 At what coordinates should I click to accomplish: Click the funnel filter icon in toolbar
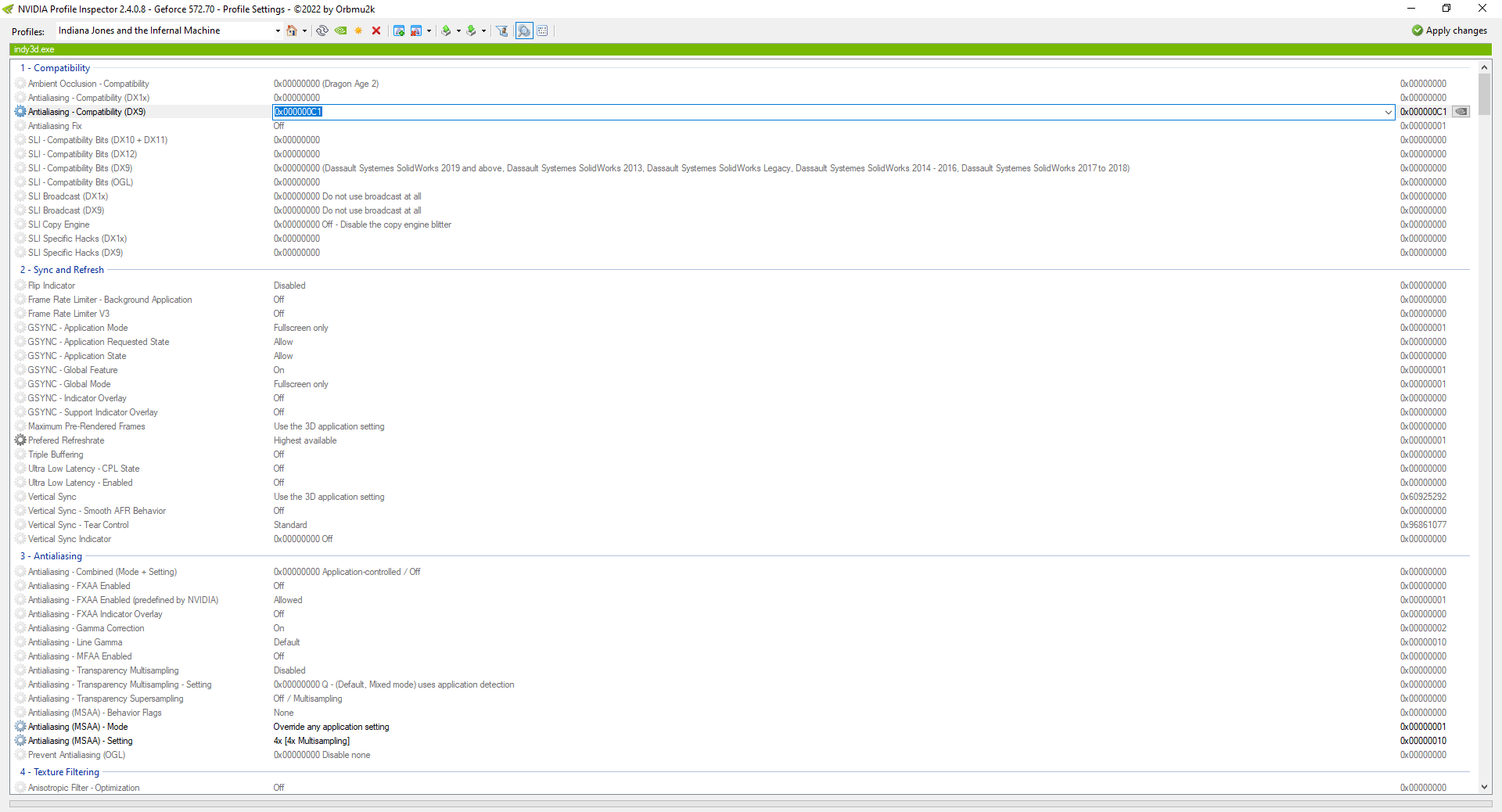click(x=502, y=31)
